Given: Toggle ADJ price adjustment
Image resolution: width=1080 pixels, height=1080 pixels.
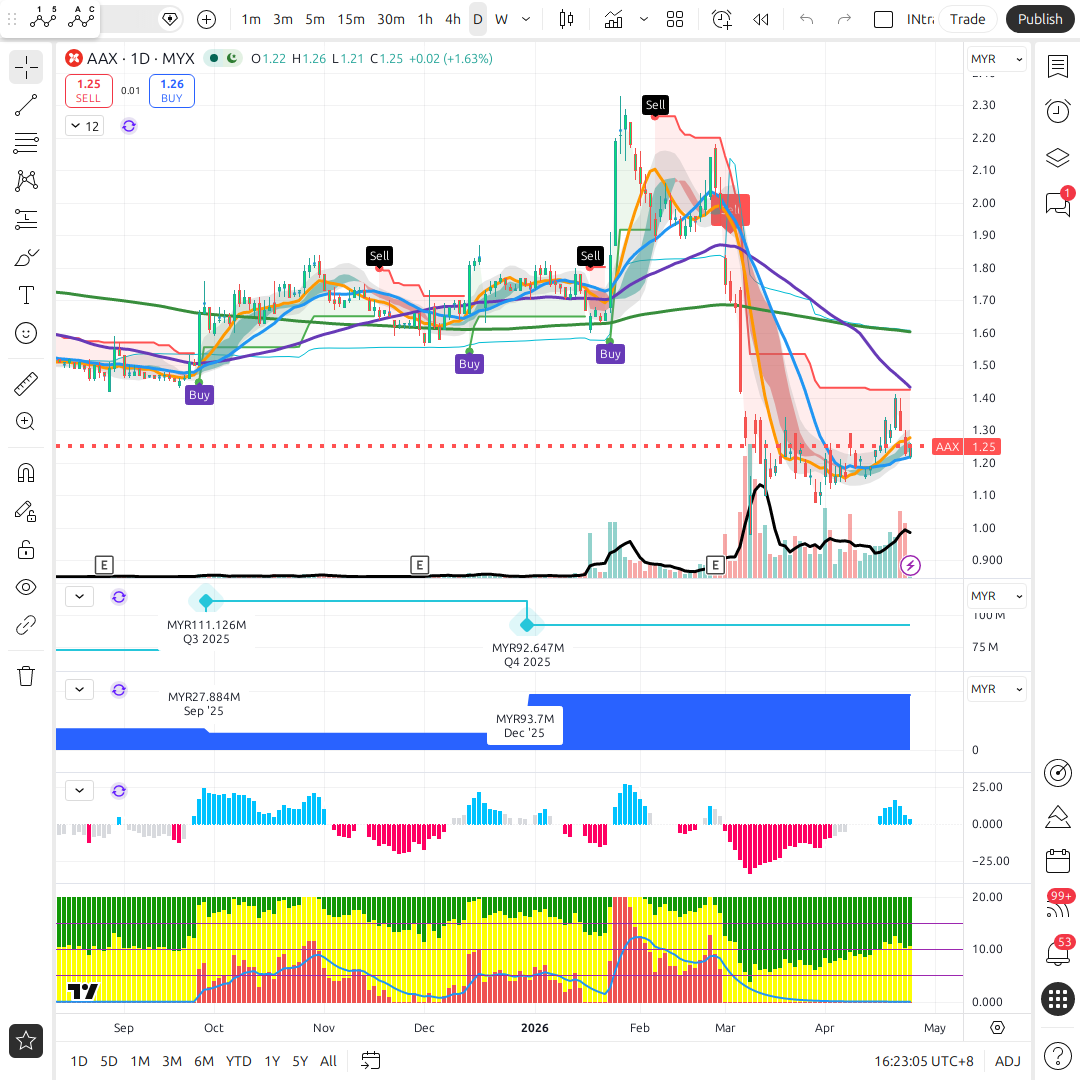Looking at the screenshot, I should (1007, 1061).
